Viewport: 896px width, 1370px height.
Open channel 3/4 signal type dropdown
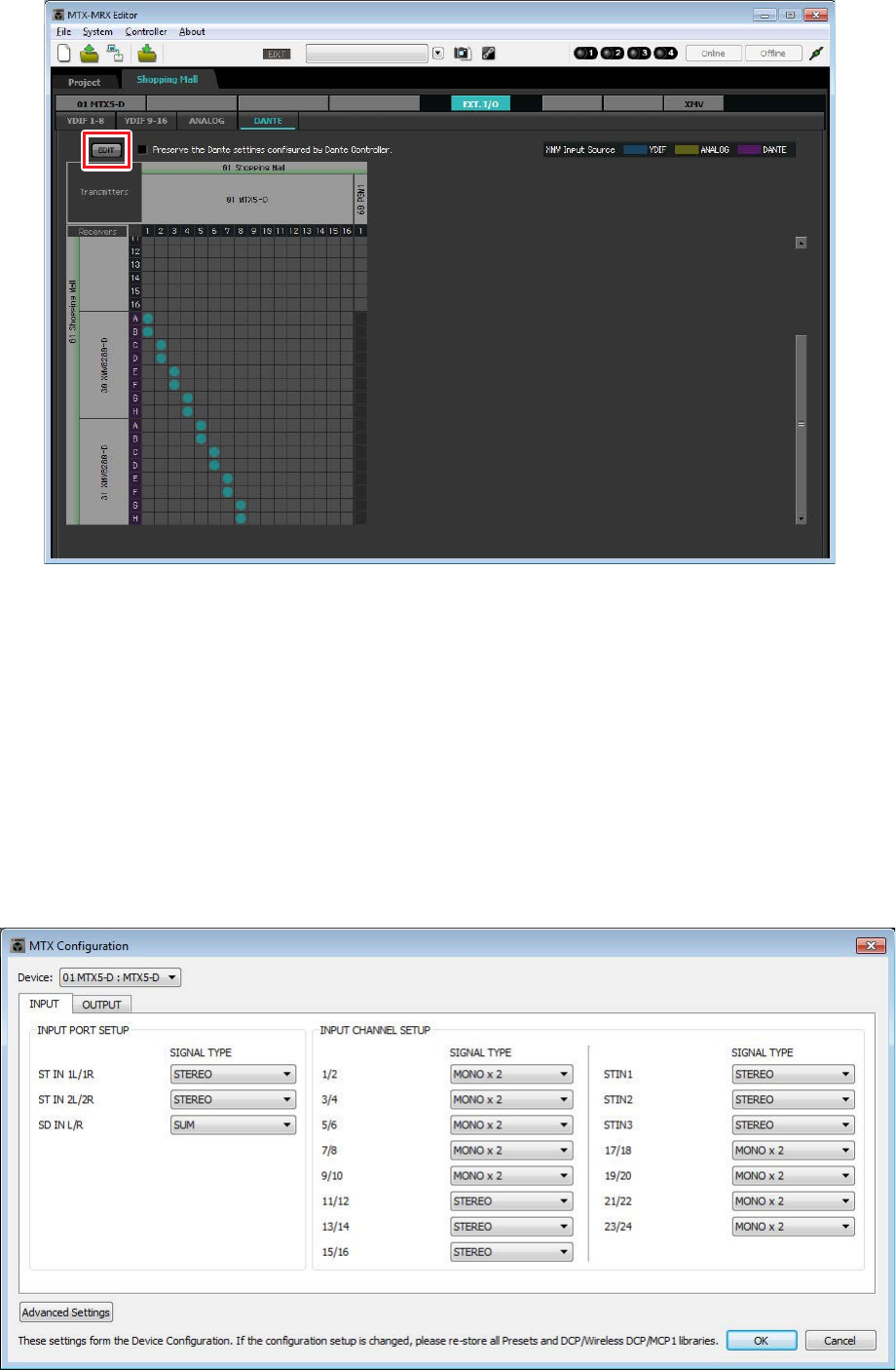tap(511, 1099)
